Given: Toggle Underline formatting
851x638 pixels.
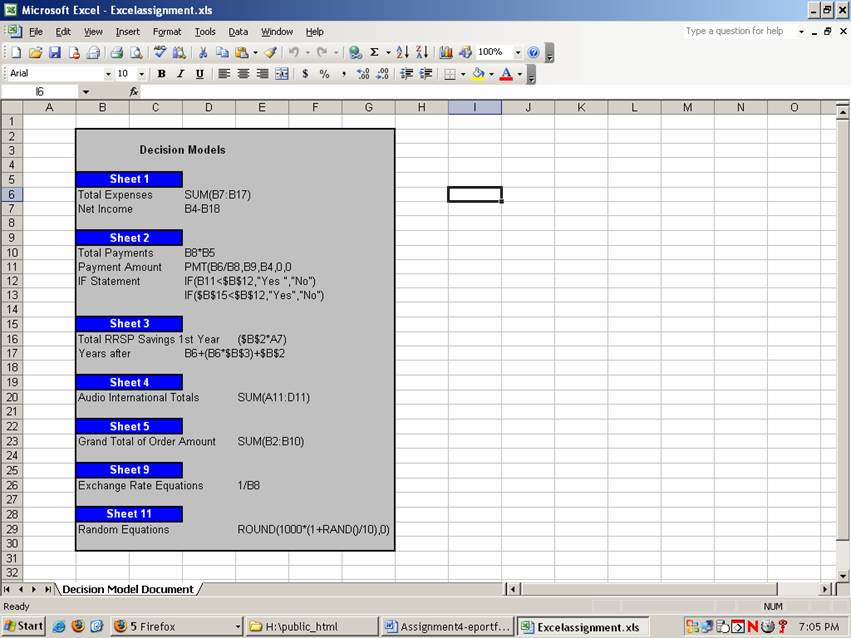Looking at the screenshot, I should click(x=199, y=74).
